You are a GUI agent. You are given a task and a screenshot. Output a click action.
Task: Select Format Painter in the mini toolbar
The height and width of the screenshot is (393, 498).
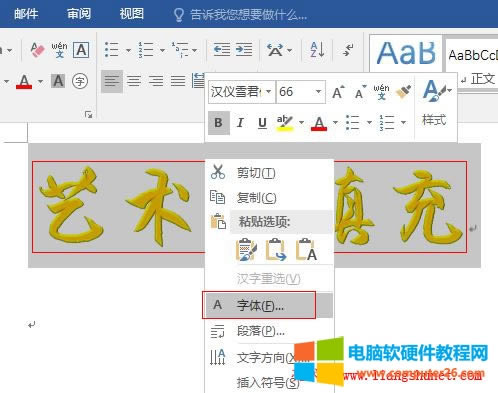403,92
